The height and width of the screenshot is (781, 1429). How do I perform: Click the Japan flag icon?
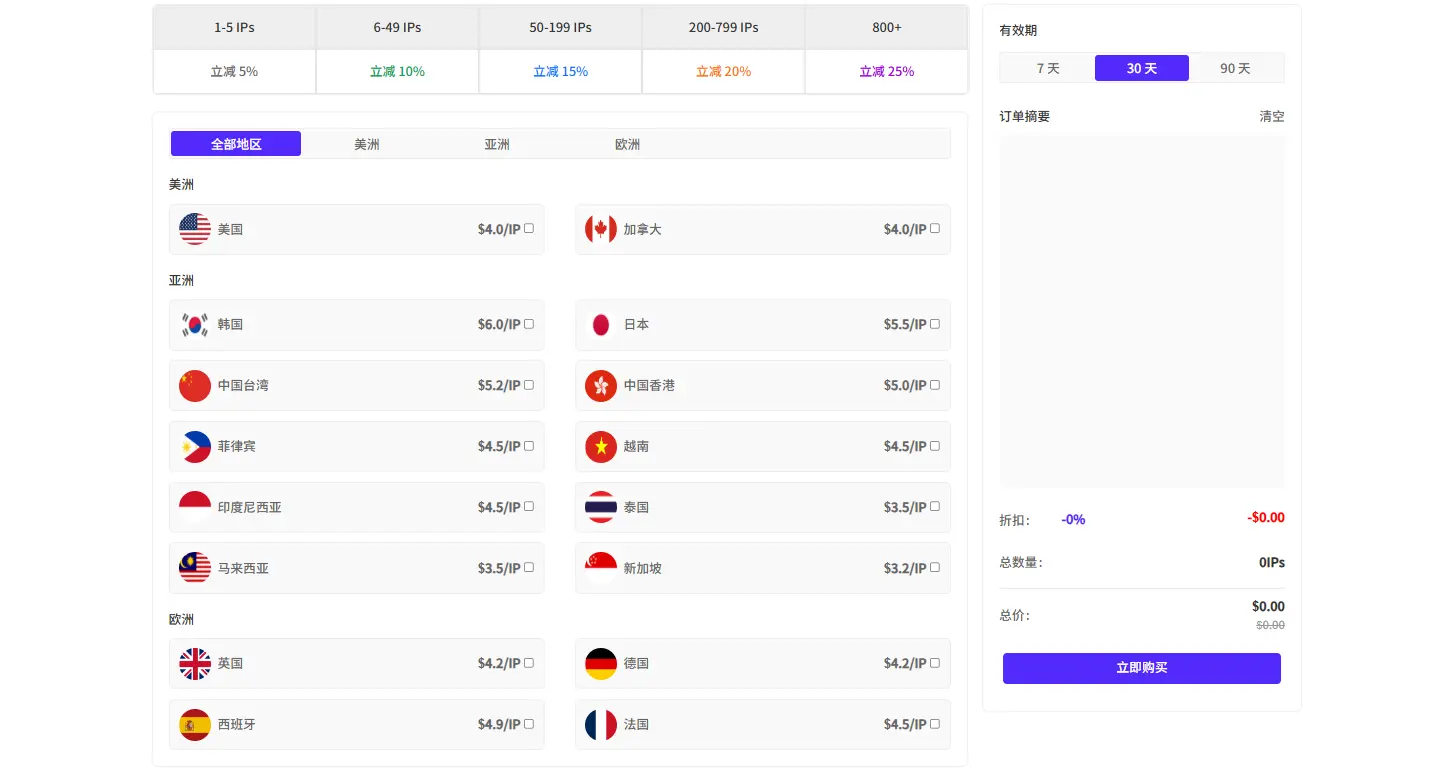point(601,324)
